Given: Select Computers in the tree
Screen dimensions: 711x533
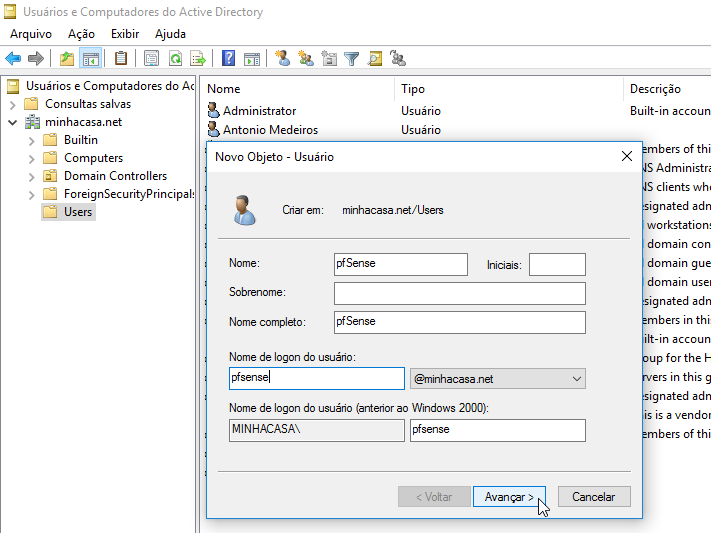Looking at the screenshot, I should (93, 158).
